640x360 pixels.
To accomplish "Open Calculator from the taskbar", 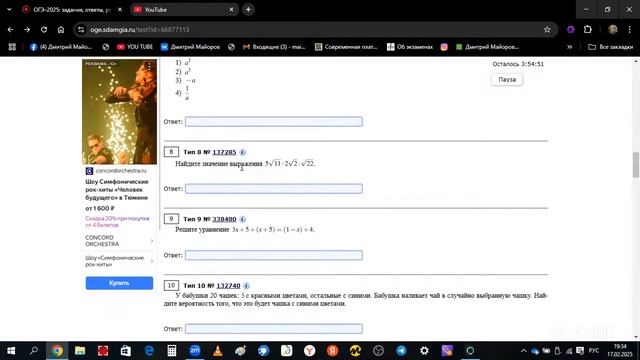I will pyautogui.click(x=172, y=351).
